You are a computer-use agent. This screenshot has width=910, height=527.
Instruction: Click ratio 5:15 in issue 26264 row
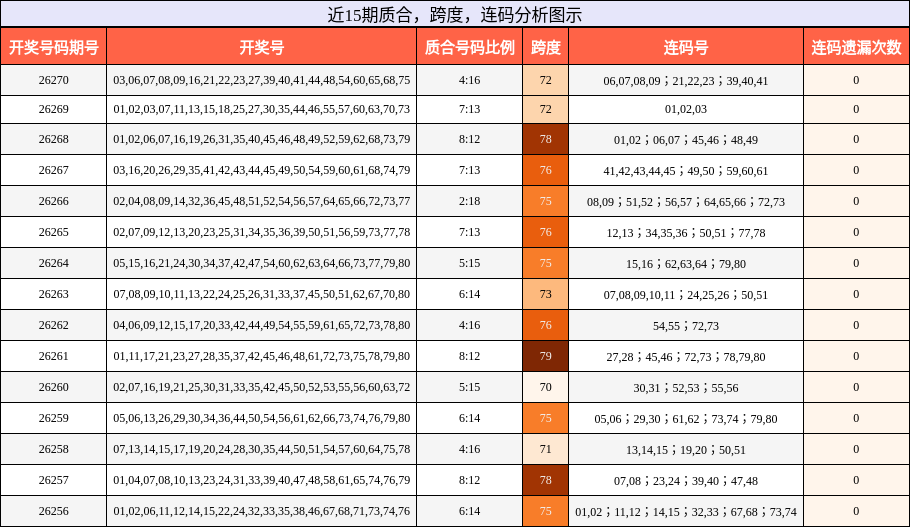pos(470,264)
